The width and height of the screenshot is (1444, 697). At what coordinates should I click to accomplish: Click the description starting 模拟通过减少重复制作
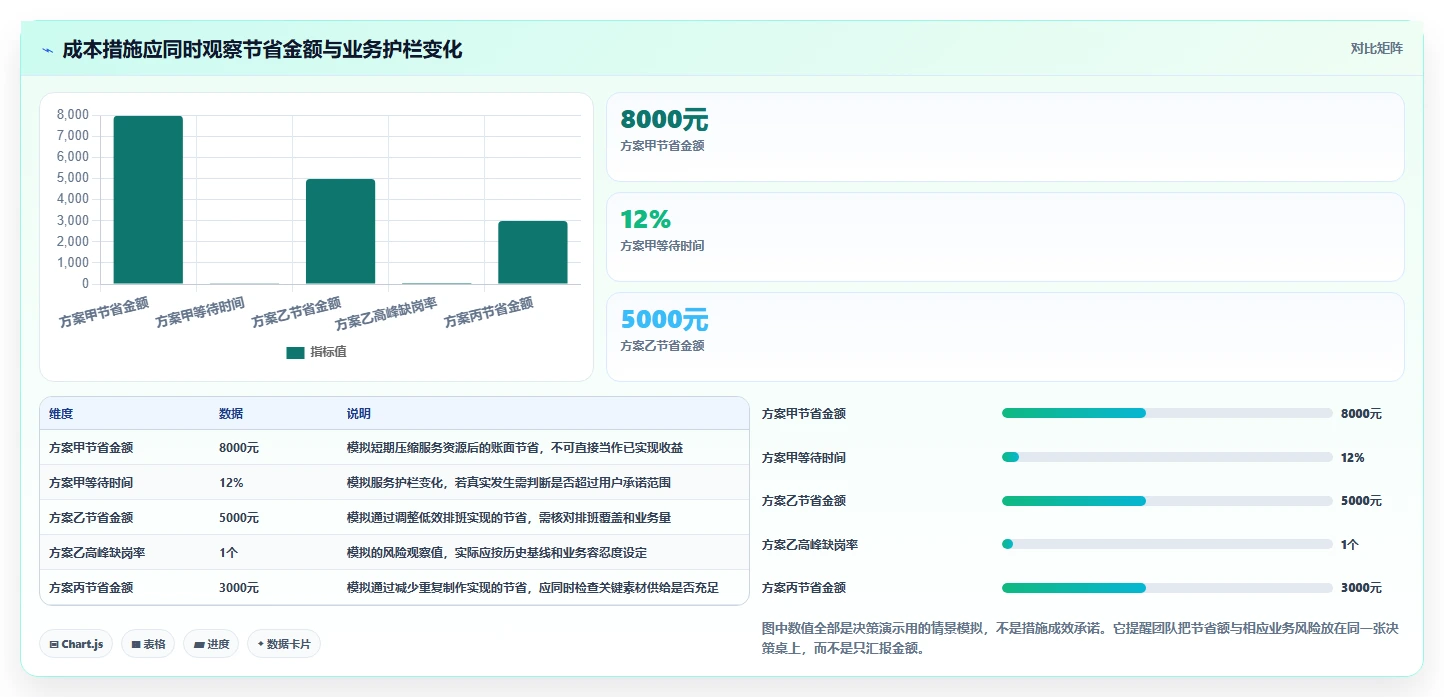pos(533,588)
